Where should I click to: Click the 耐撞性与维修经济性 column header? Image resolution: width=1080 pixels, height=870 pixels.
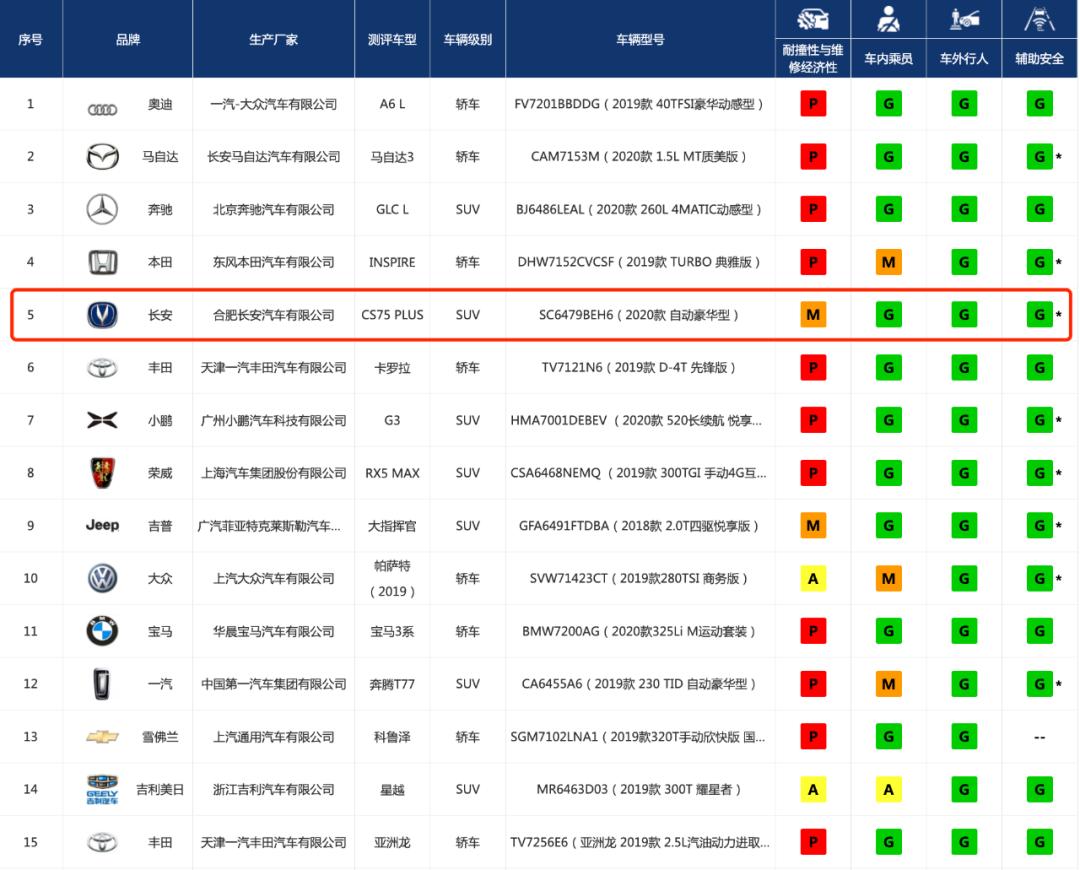[813, 58]
